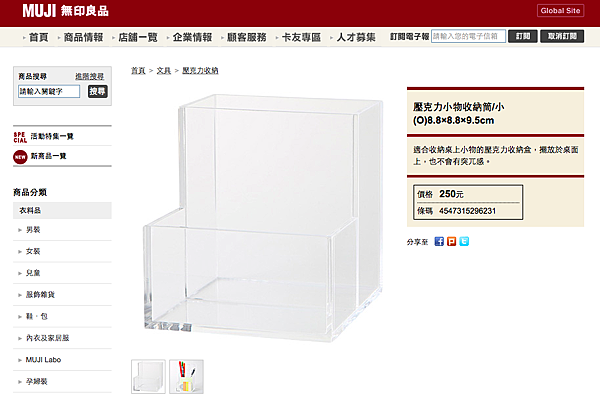Open the 壓克力收納 breadcrumb link
Viewport: 600px width, 405px height.
click(x=200, y=71)
